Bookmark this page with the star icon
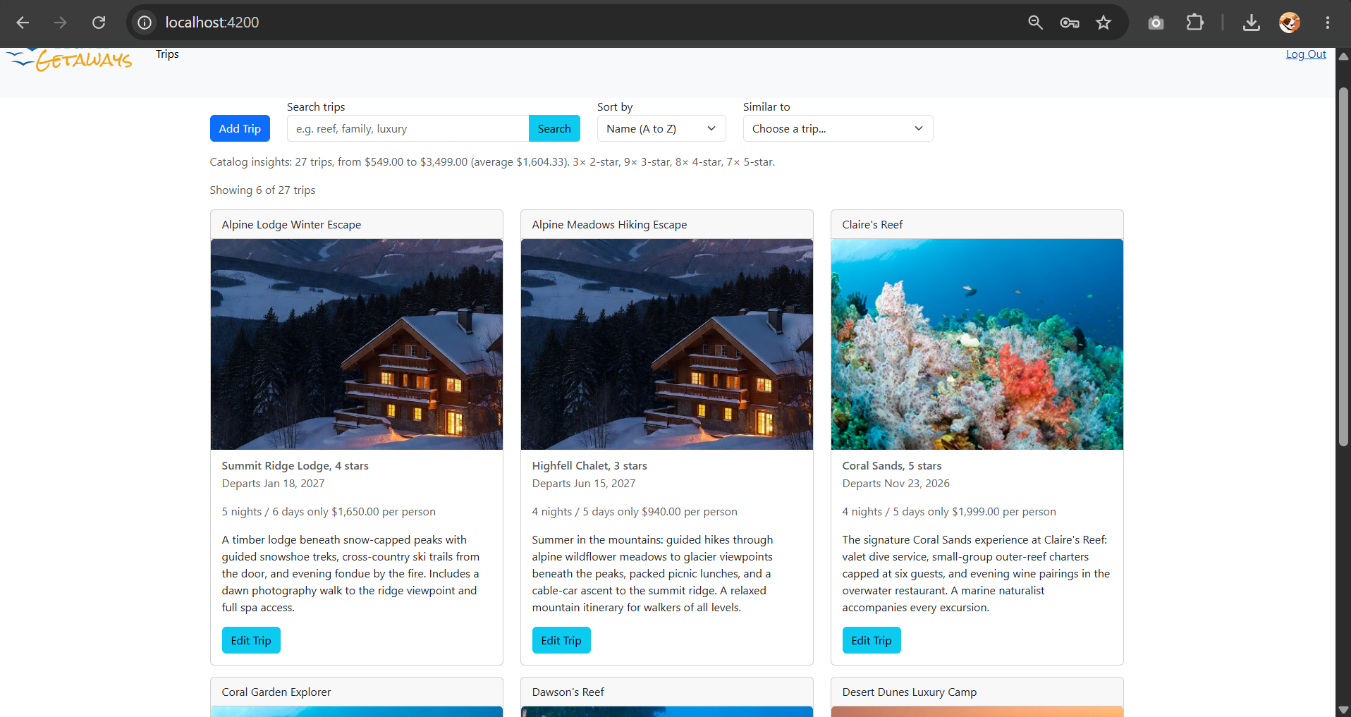The height and width of the screenshot is (717, 1351). tap(1103, 22)
